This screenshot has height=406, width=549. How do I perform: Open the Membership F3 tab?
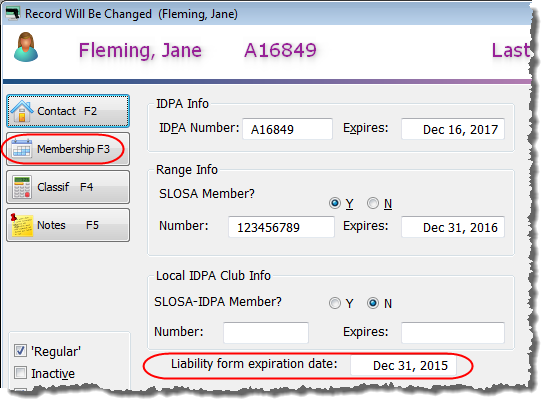click(68, 149)
